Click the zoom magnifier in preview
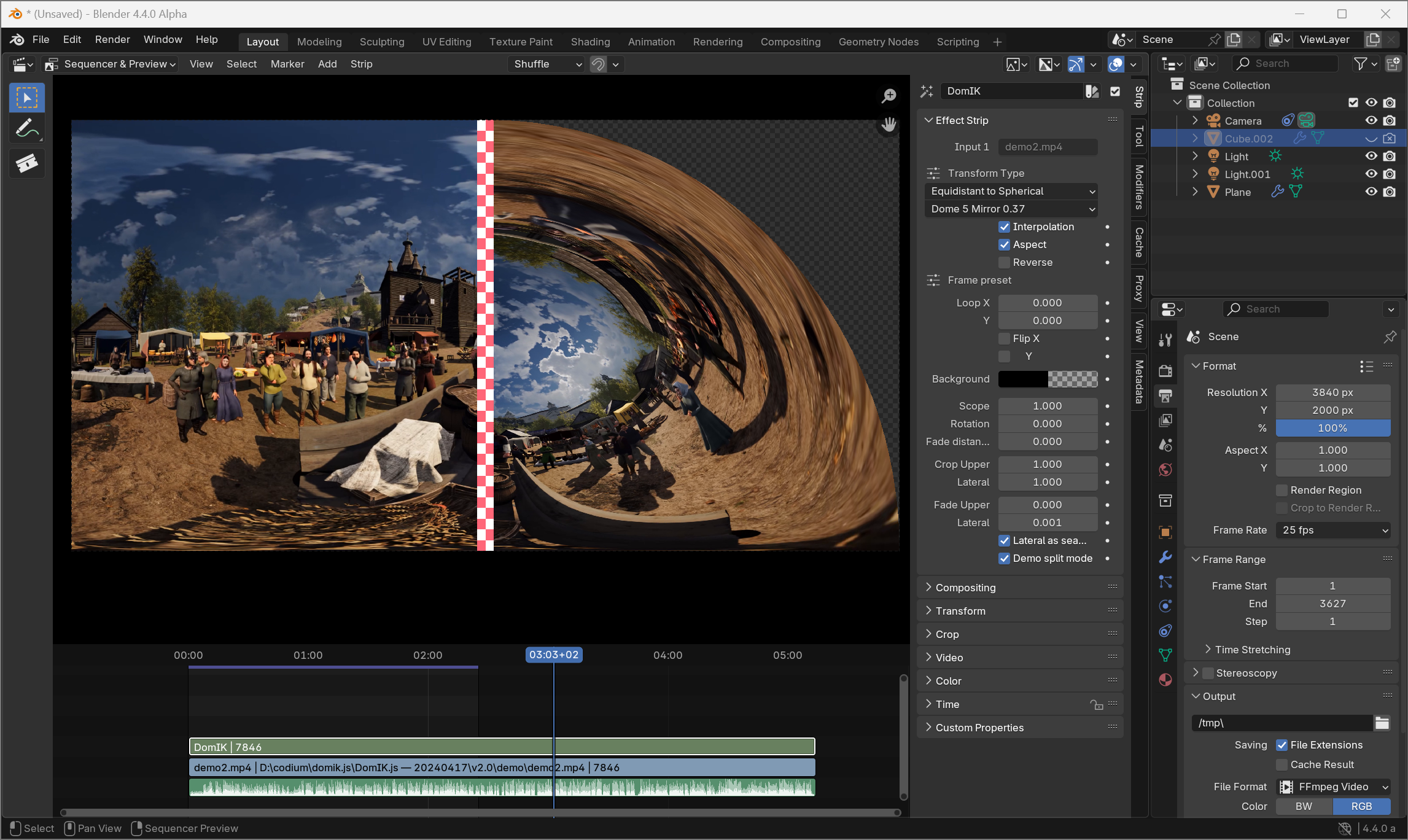 click(x=889, y=96)
